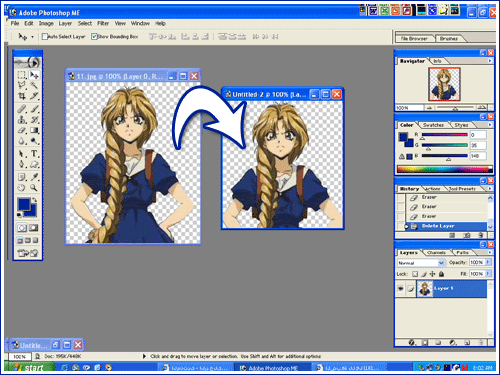Open the Fill slider arrow
500x375 pixels.
[x=488, y=274]
